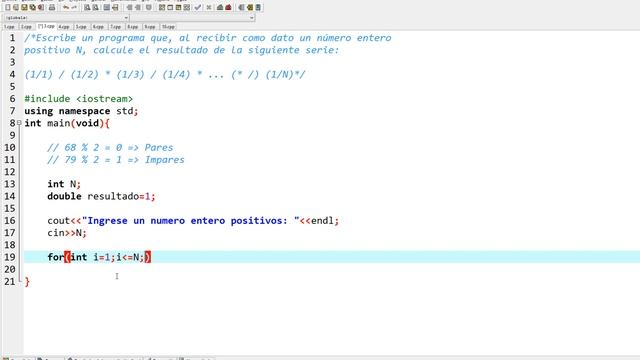Select the active [*] 3.cpp tab

(x=46, y=27)
